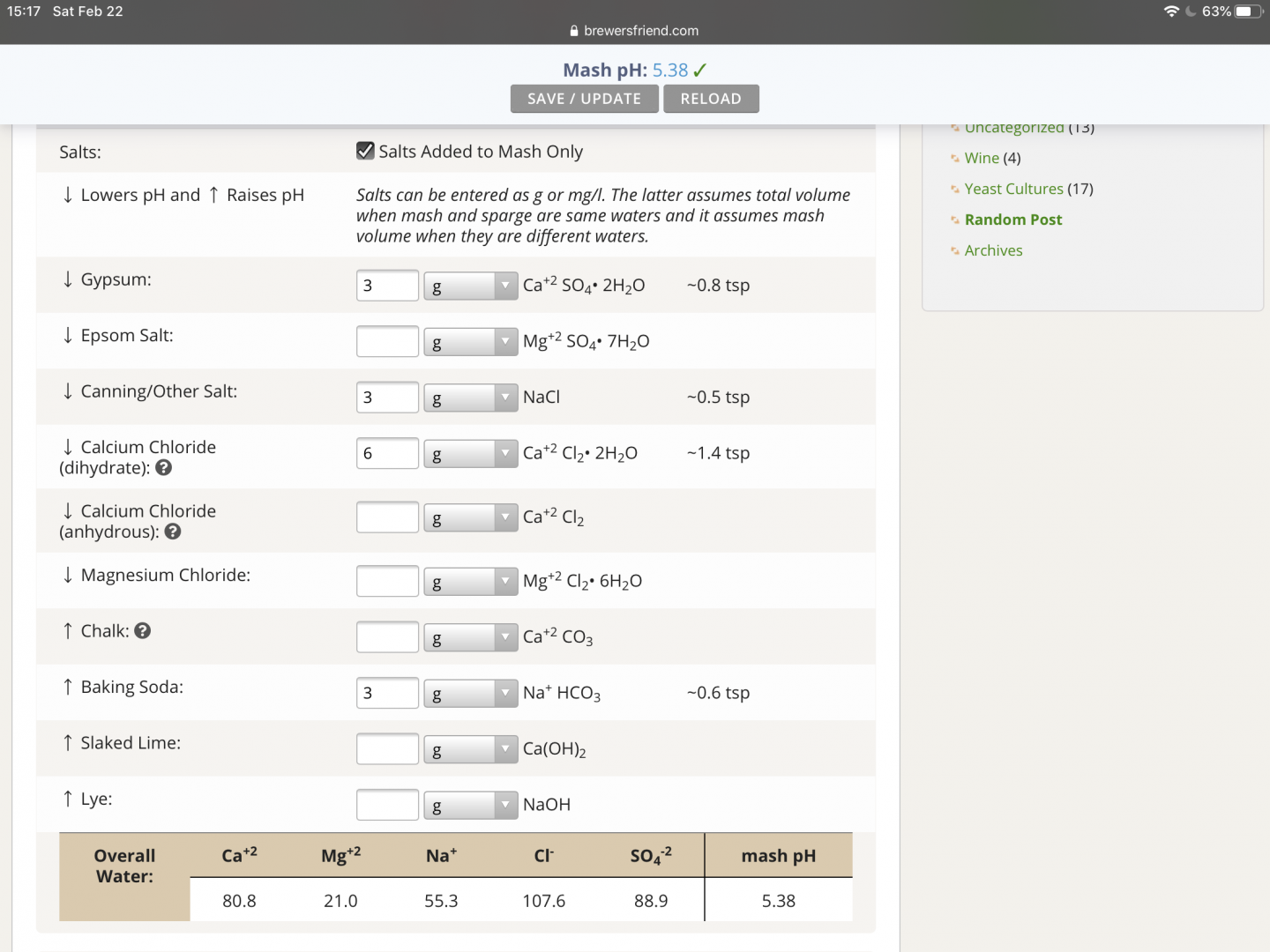The width and height of the screenshot is (1270, 952).
Task: Click the Slaked Lime amount field
Action: click(x=387, y=749)
